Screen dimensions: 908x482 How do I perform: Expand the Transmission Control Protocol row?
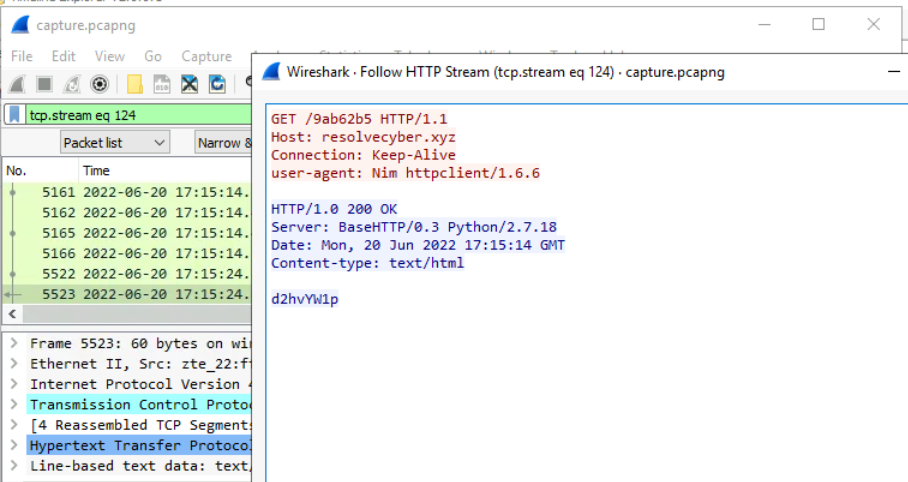coord(14,404)
